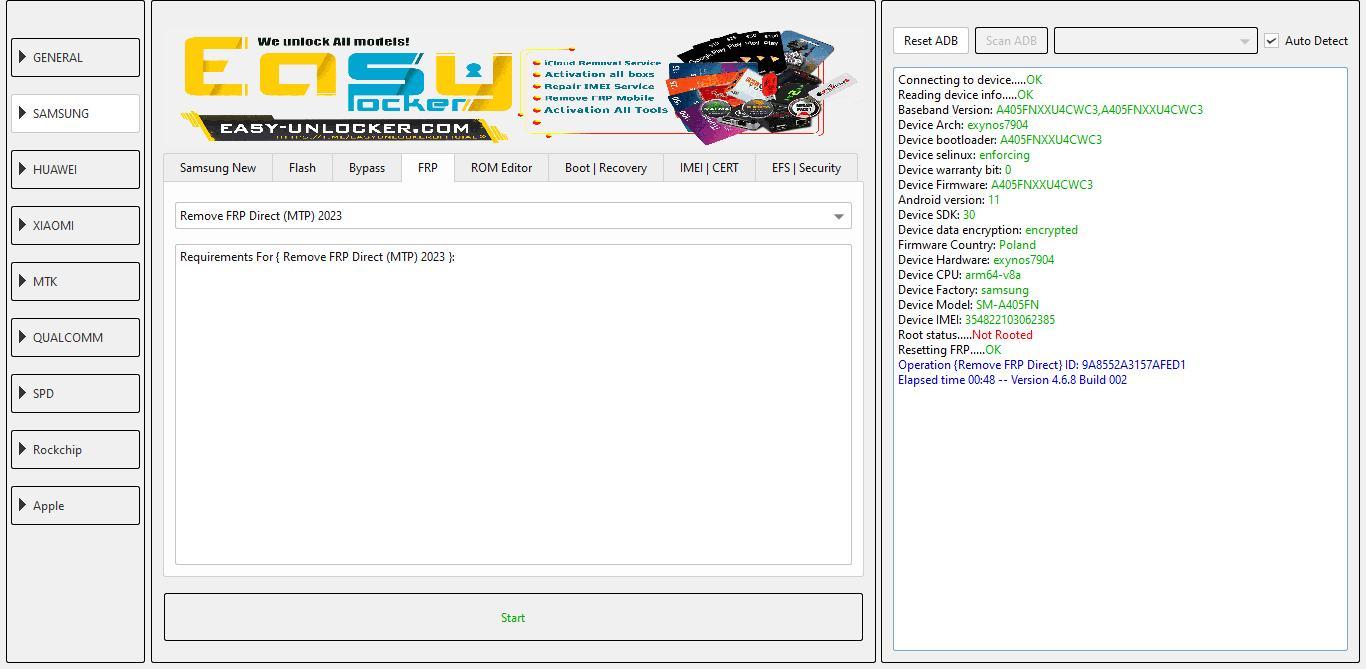This screenshot has width=1366, height=669.
Task: Click inside the Requirements text area
Action: [x=513, y=404]
